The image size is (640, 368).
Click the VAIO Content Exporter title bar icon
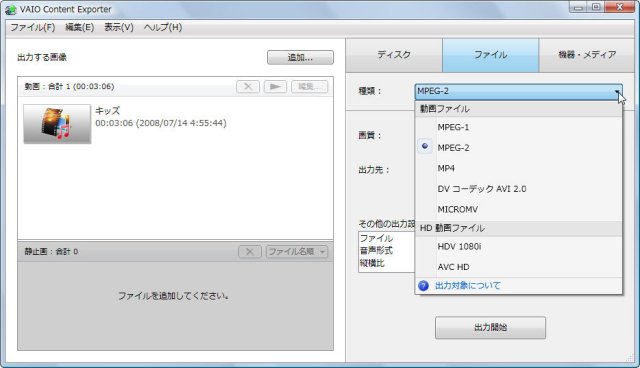coord(11,9)
